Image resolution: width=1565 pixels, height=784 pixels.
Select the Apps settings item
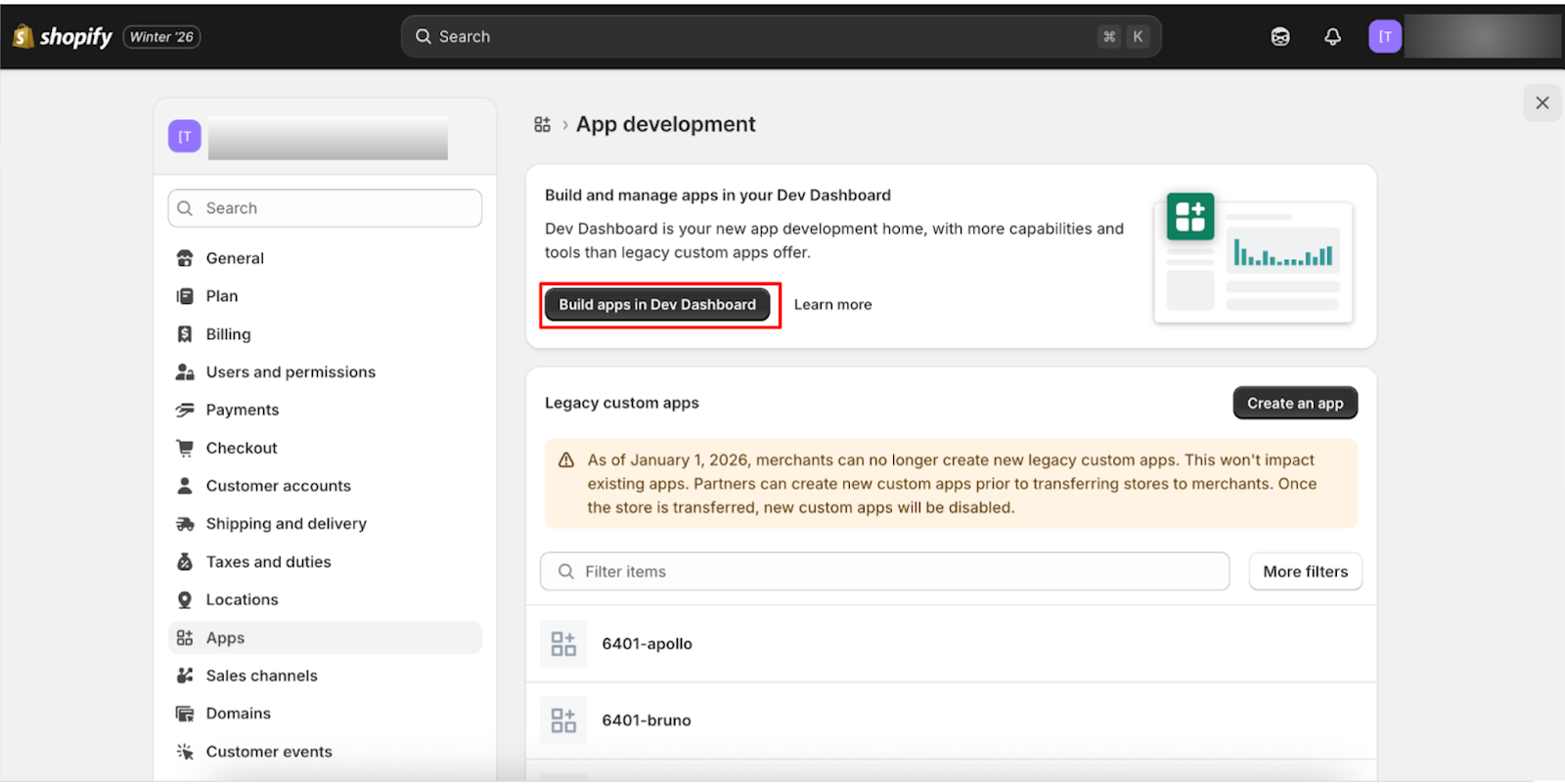point(325,637)
